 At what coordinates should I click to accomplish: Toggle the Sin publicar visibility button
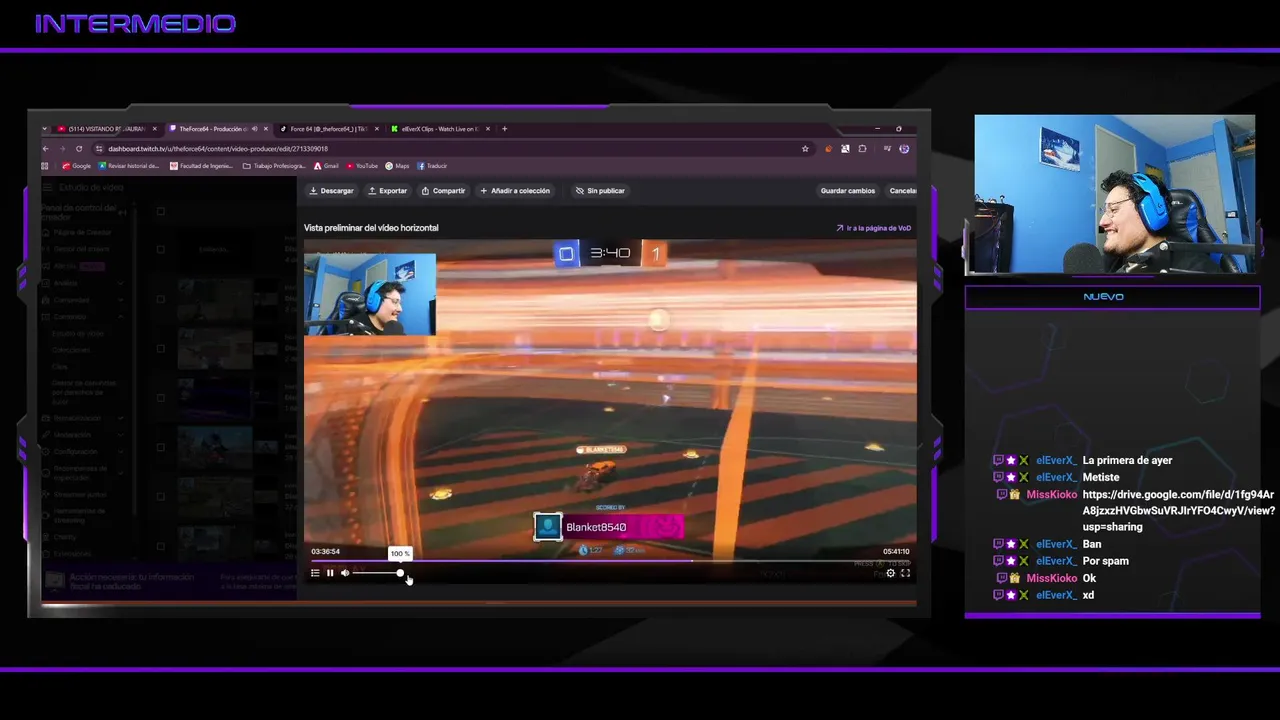[x=600, y=191]
